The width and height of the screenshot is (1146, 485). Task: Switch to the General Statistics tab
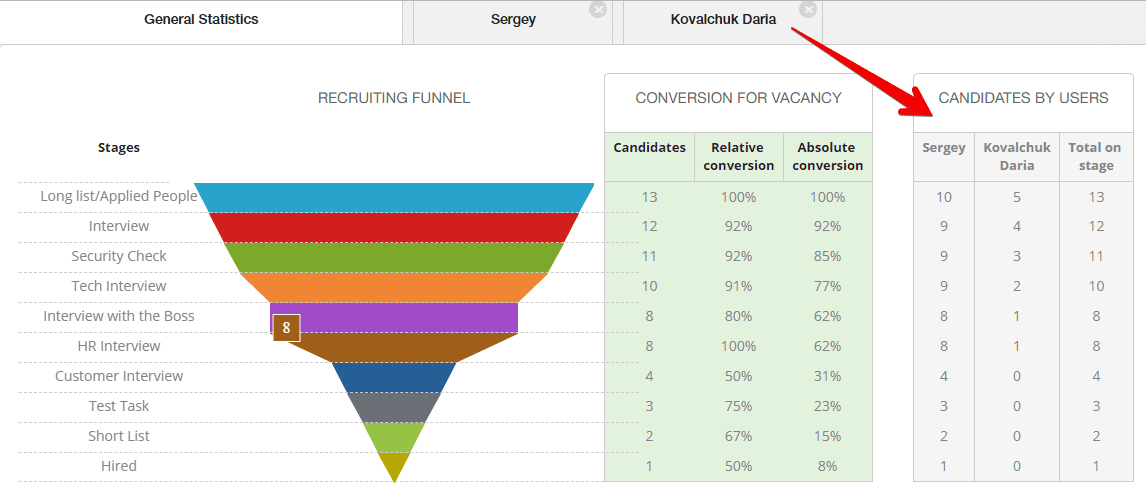pos(201,20)
